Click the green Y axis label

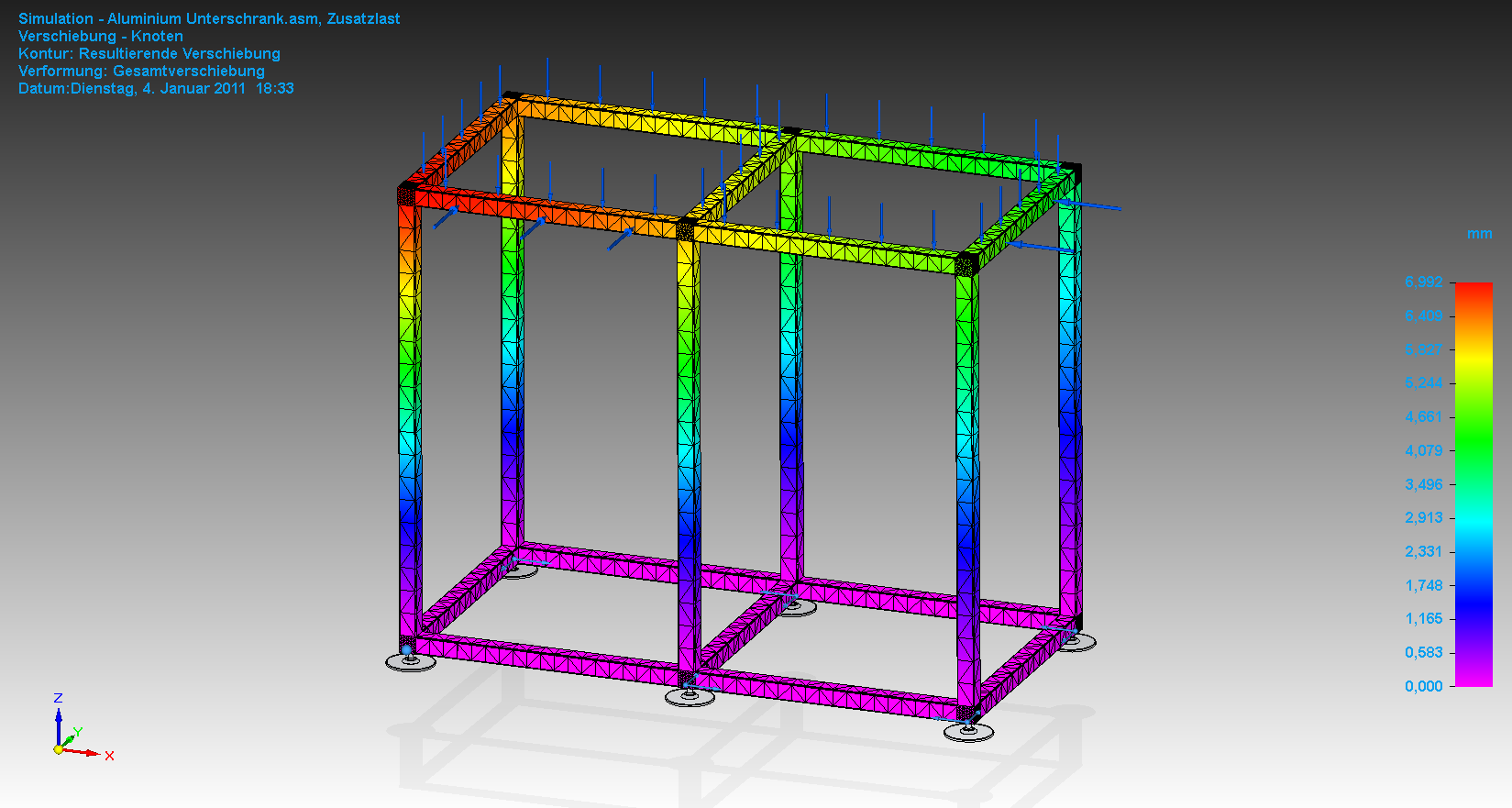point(78,732)
